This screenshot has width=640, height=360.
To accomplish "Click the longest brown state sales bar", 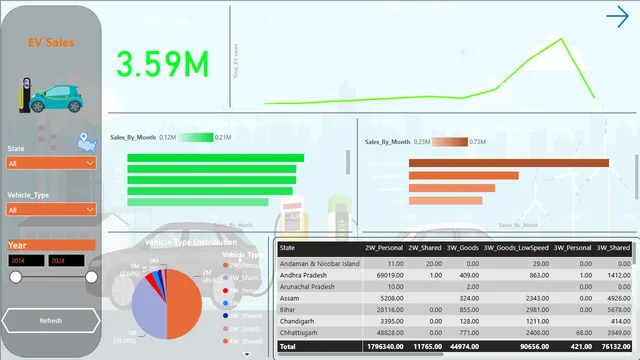I will tap(509, 163).
